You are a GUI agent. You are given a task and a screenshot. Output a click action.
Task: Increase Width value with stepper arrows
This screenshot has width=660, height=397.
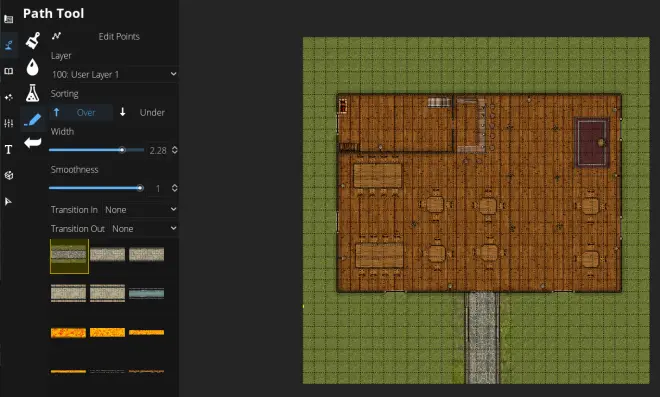pos(175,148)
